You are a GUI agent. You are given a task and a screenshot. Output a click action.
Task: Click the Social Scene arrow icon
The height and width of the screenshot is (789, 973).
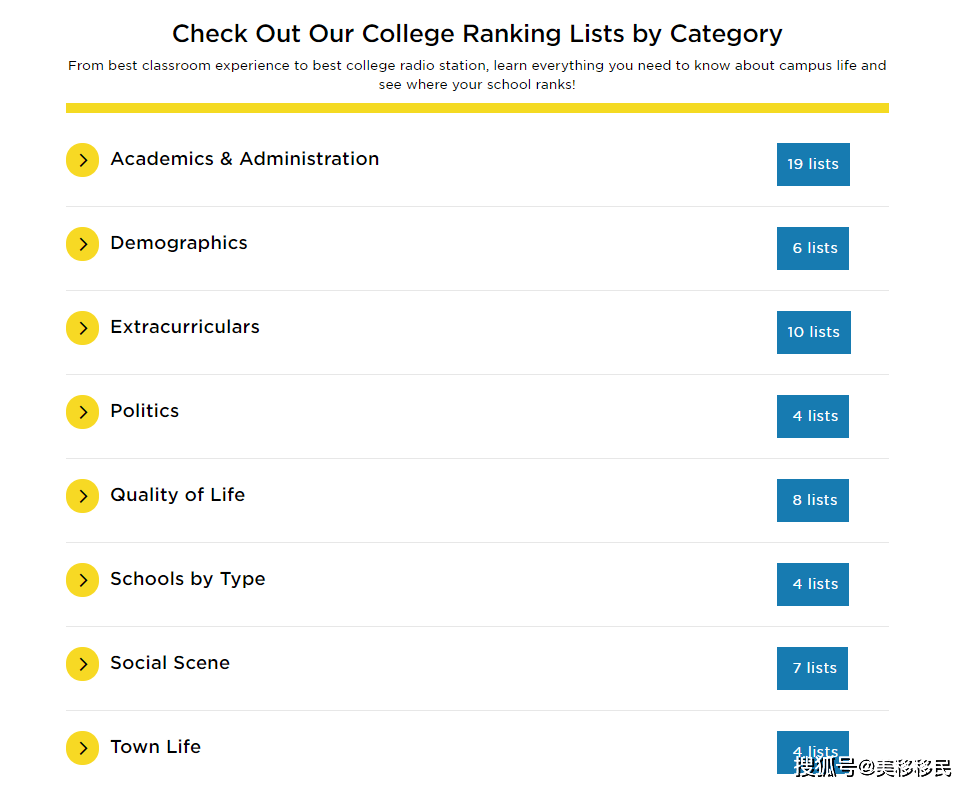[x=83, y=664]
